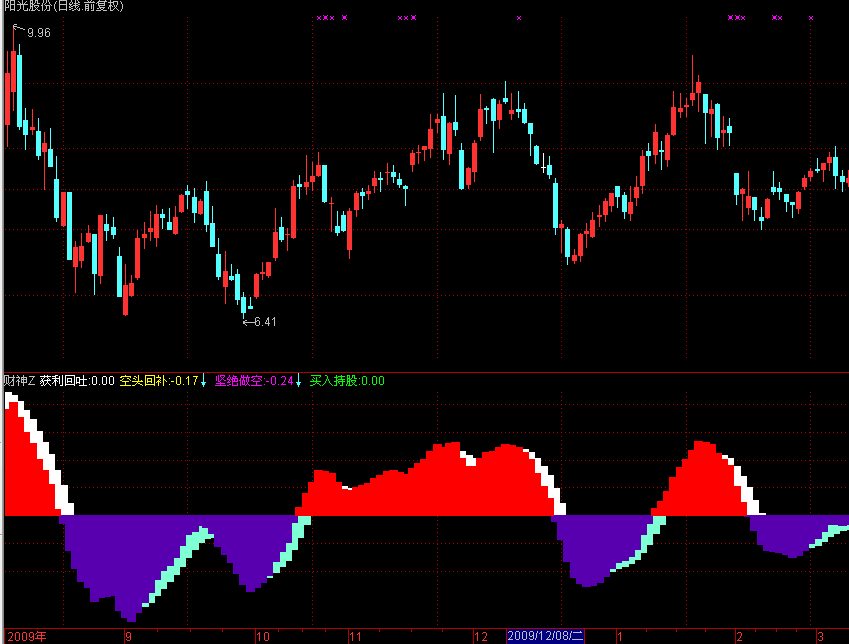Click the magenta 坚绝做空 indicator label
Screen dimensions: 849x644
254,380
